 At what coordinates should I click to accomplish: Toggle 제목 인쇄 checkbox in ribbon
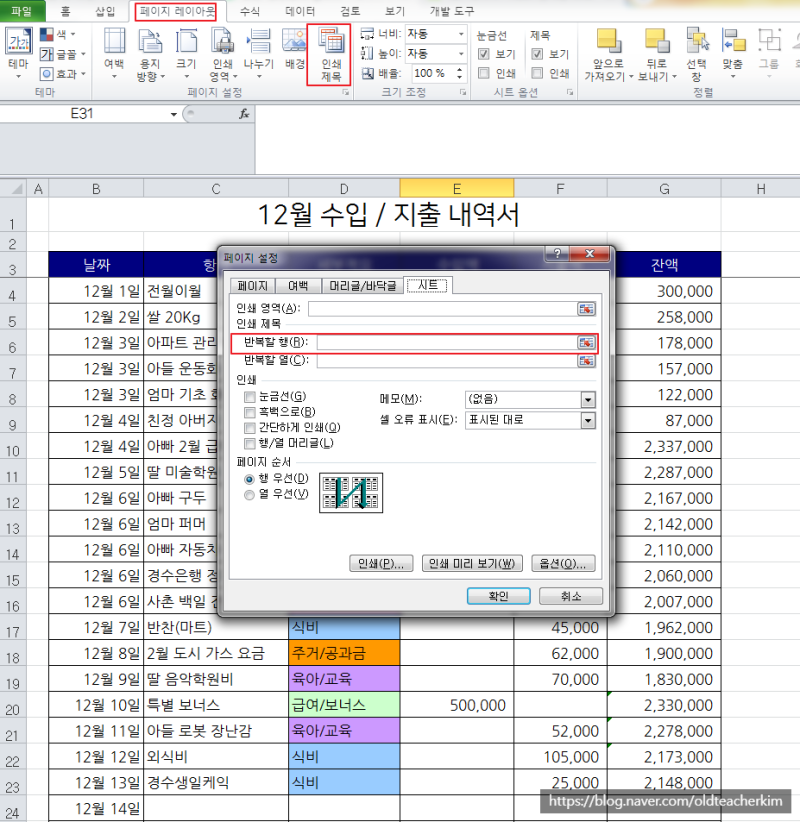[537, 73]
